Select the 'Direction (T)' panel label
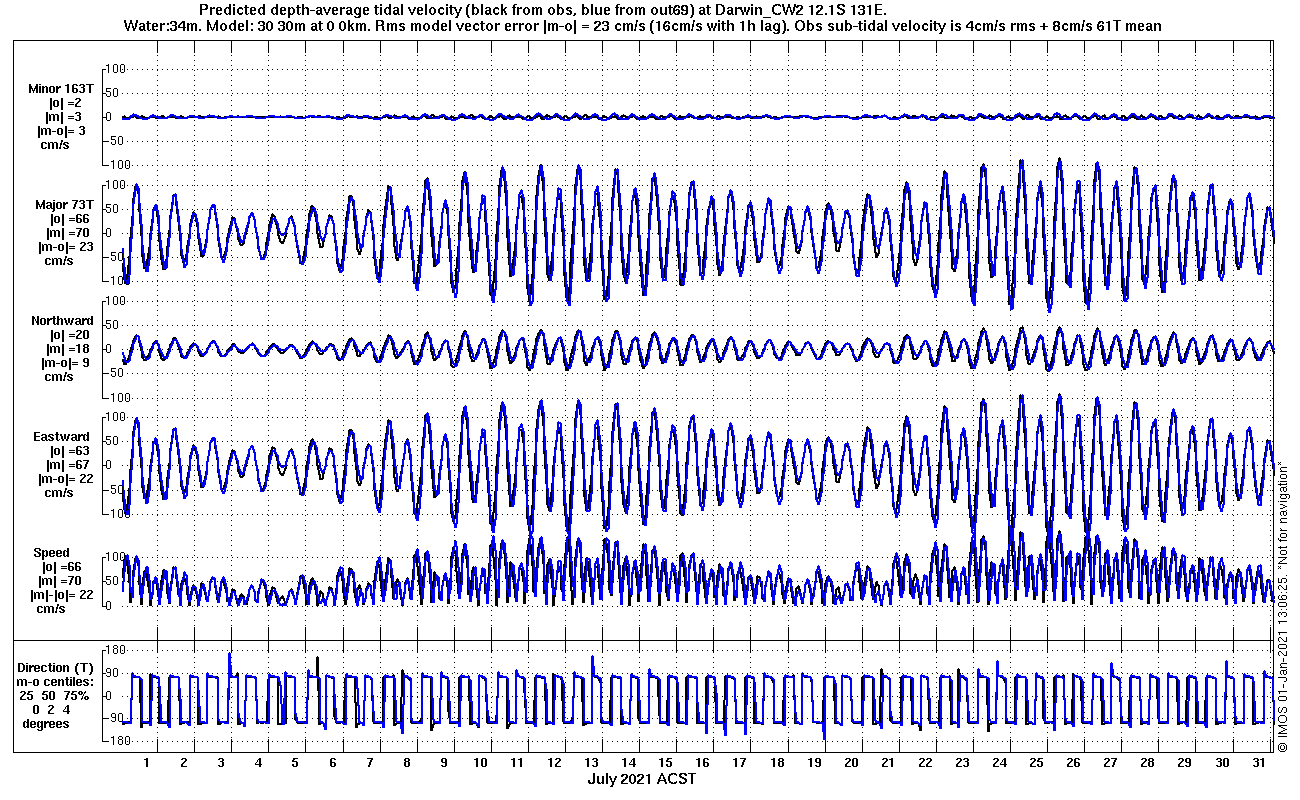1300x800 pixels. click(57, 667)
